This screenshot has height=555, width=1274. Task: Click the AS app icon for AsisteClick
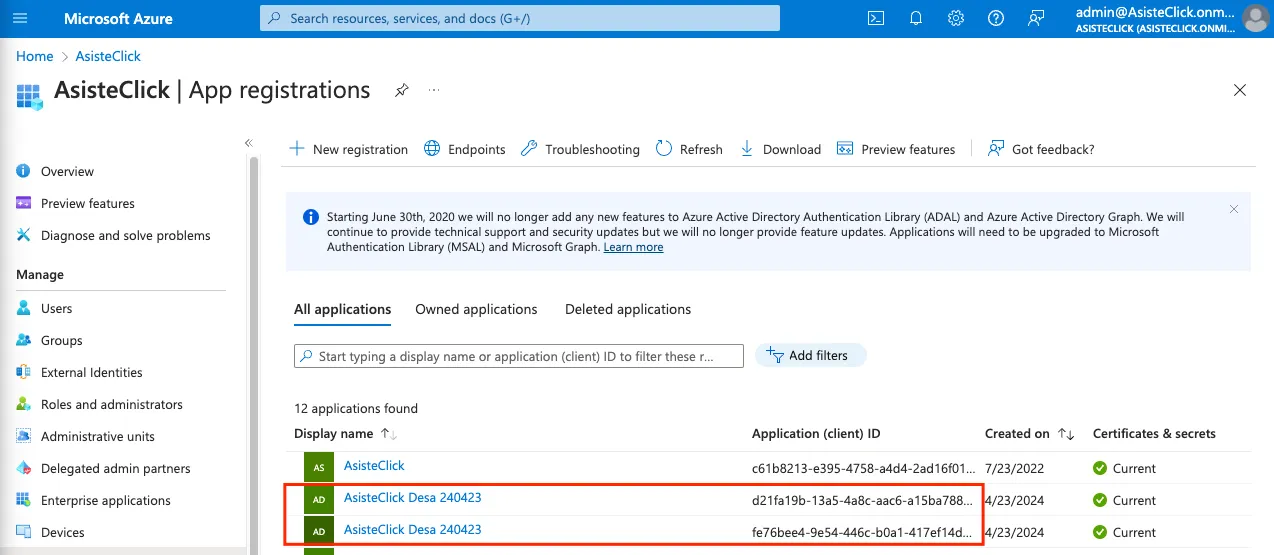pyautogui.click(x=319, y=467)
